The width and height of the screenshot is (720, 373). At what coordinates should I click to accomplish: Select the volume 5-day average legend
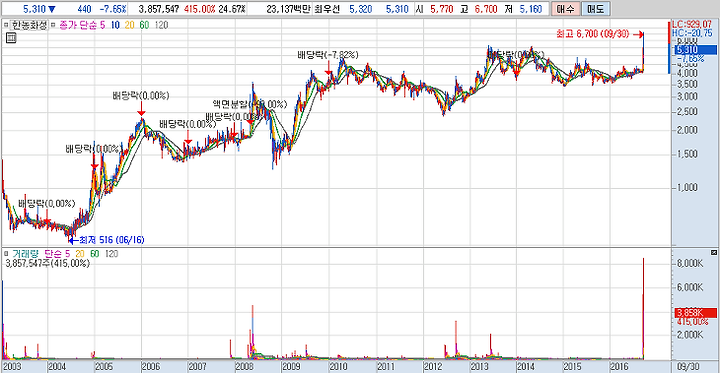68,254
